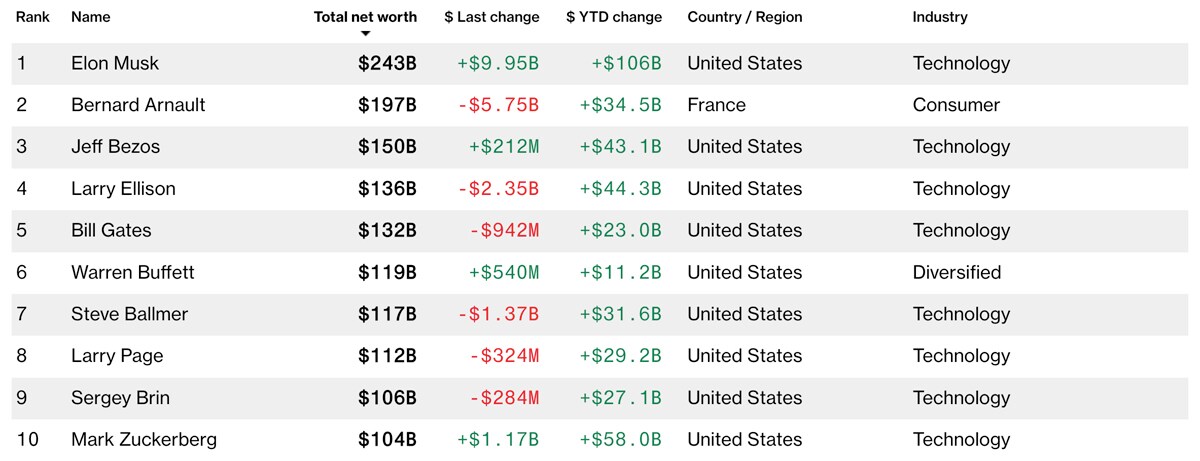This screenshot has height=461, width=1200.
Task: Sort table by Rank column header
Action: pos(33,17)
